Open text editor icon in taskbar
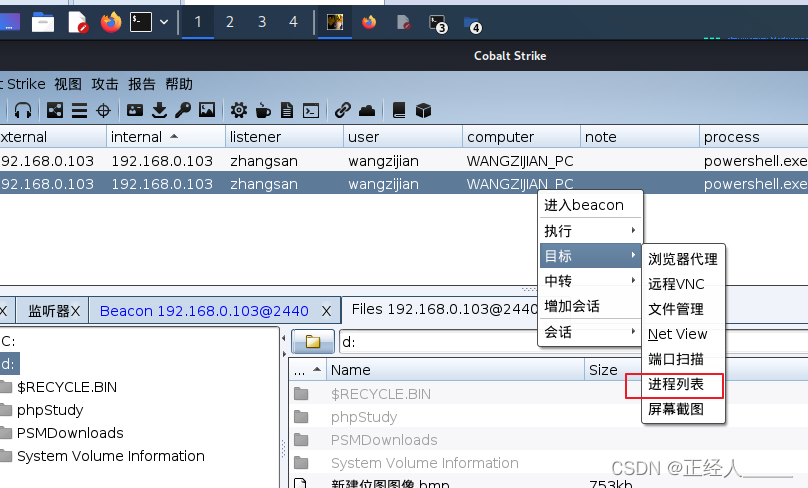Viewport: 808px width, 488px height. [x=77, y=22]
